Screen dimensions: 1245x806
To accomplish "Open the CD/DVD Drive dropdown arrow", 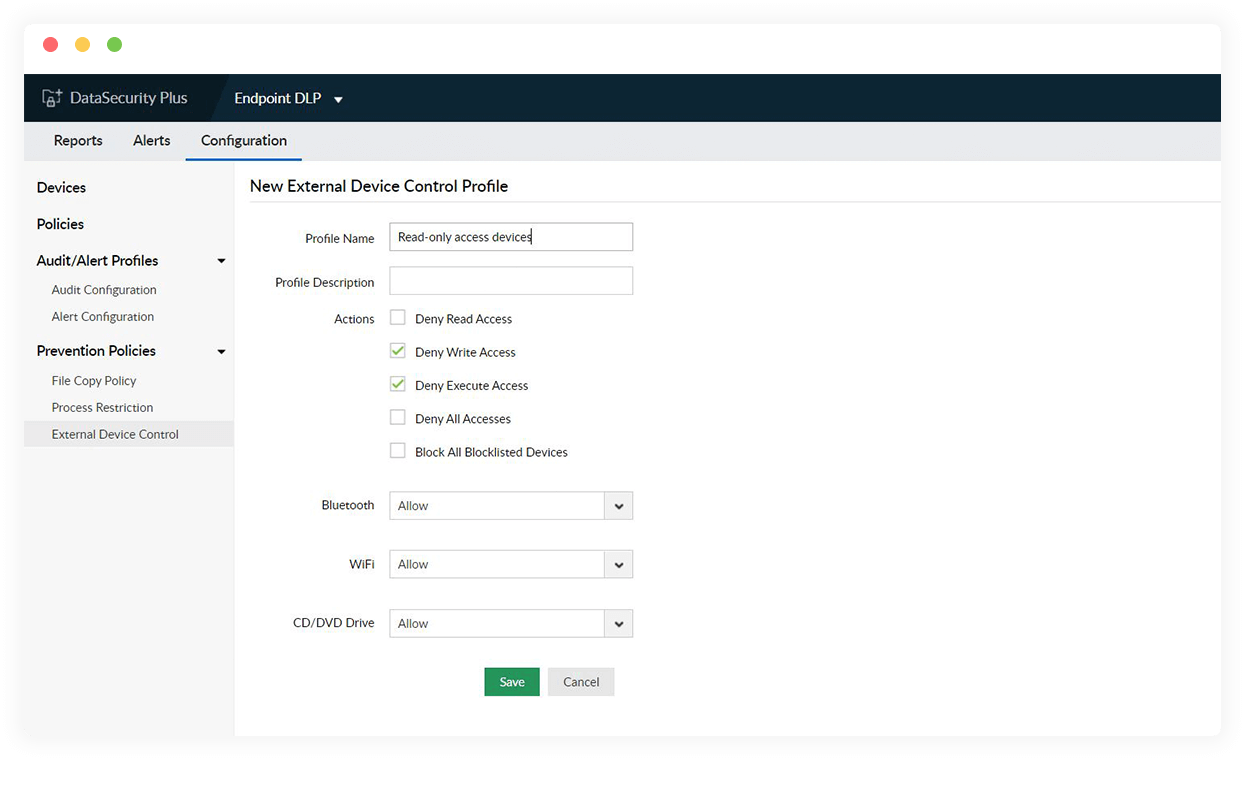I will click(619, 623).
